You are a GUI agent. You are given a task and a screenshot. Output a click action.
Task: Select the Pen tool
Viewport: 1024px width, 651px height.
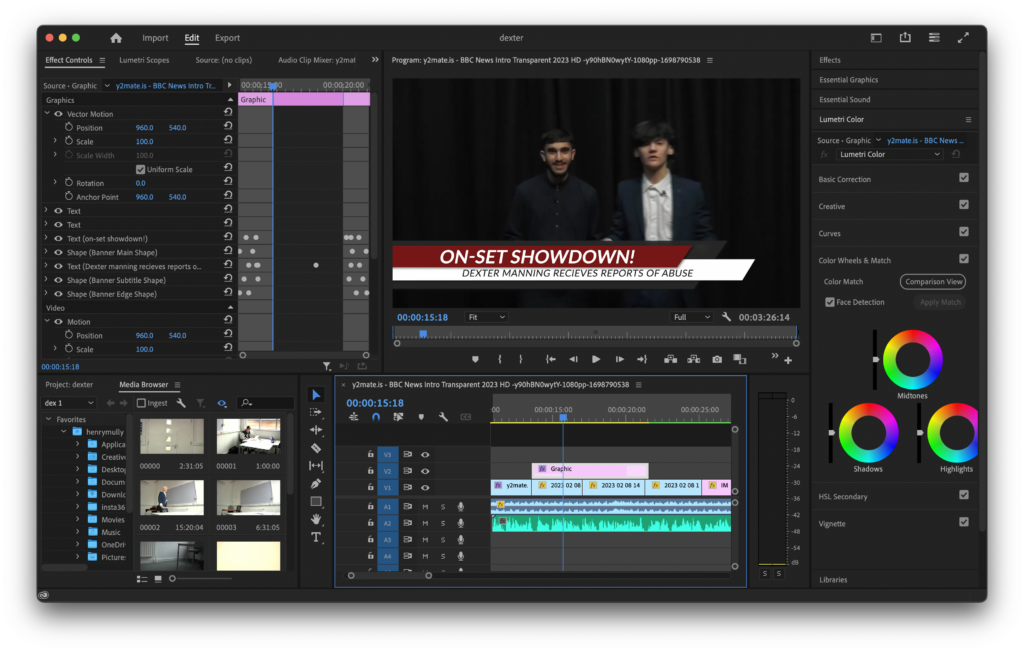[316, 484]
